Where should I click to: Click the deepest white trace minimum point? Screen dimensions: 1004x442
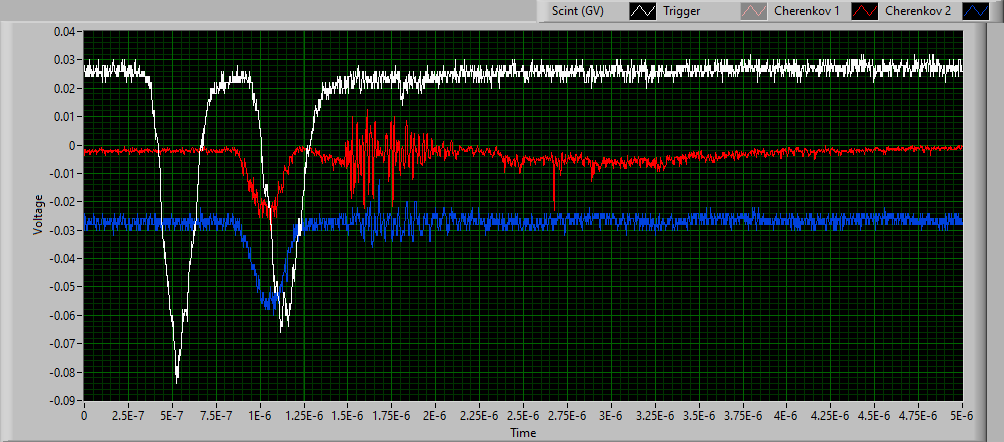click(x=177, y=382)
